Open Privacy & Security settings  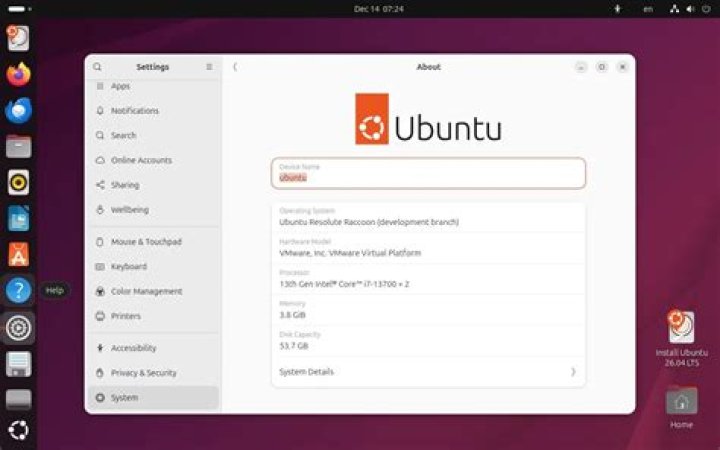pyautogui.click(x=153, y=373)
